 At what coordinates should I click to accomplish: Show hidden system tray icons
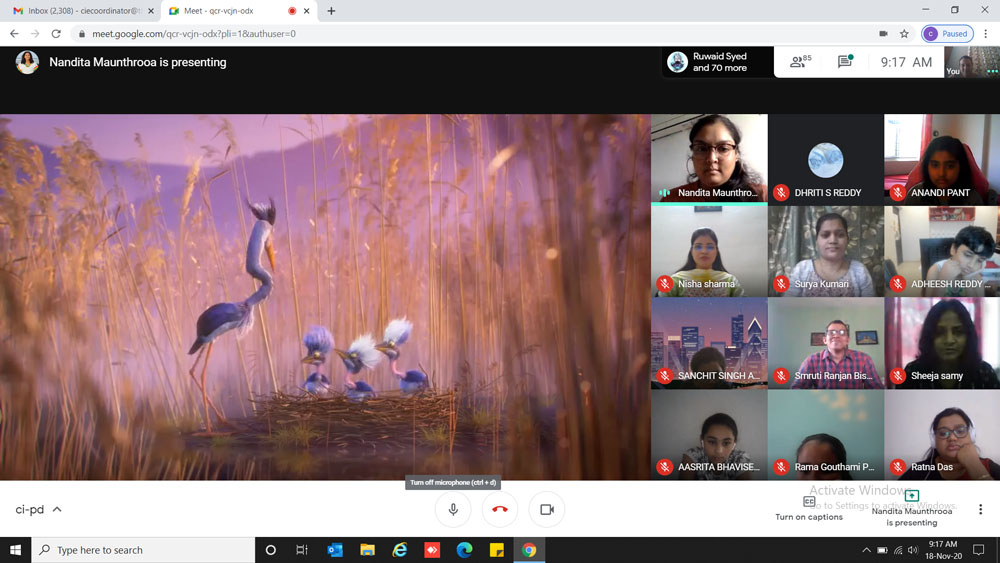pyautogui.click(x=866, y=550)
